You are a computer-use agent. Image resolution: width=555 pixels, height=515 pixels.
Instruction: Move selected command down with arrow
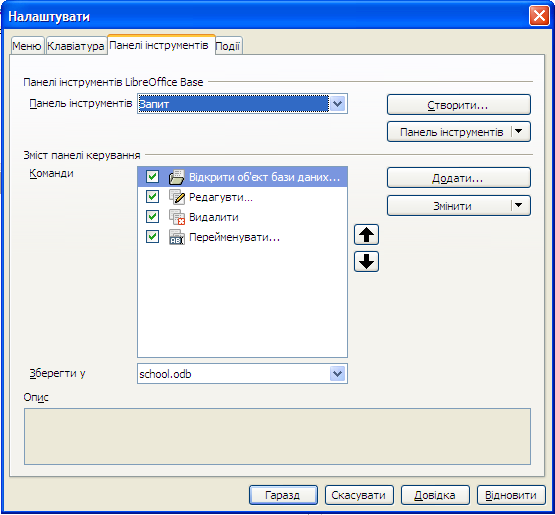[x=366, y=262]
